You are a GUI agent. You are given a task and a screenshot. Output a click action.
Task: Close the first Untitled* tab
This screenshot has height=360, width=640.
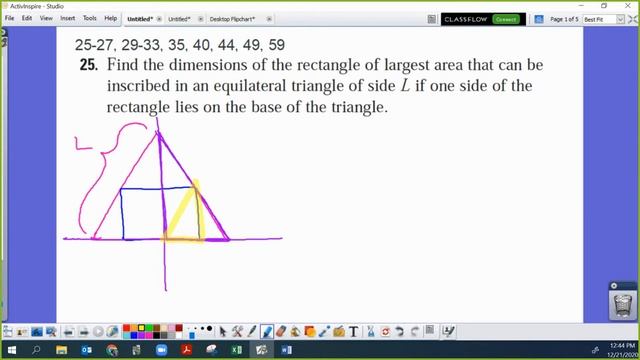159,19
